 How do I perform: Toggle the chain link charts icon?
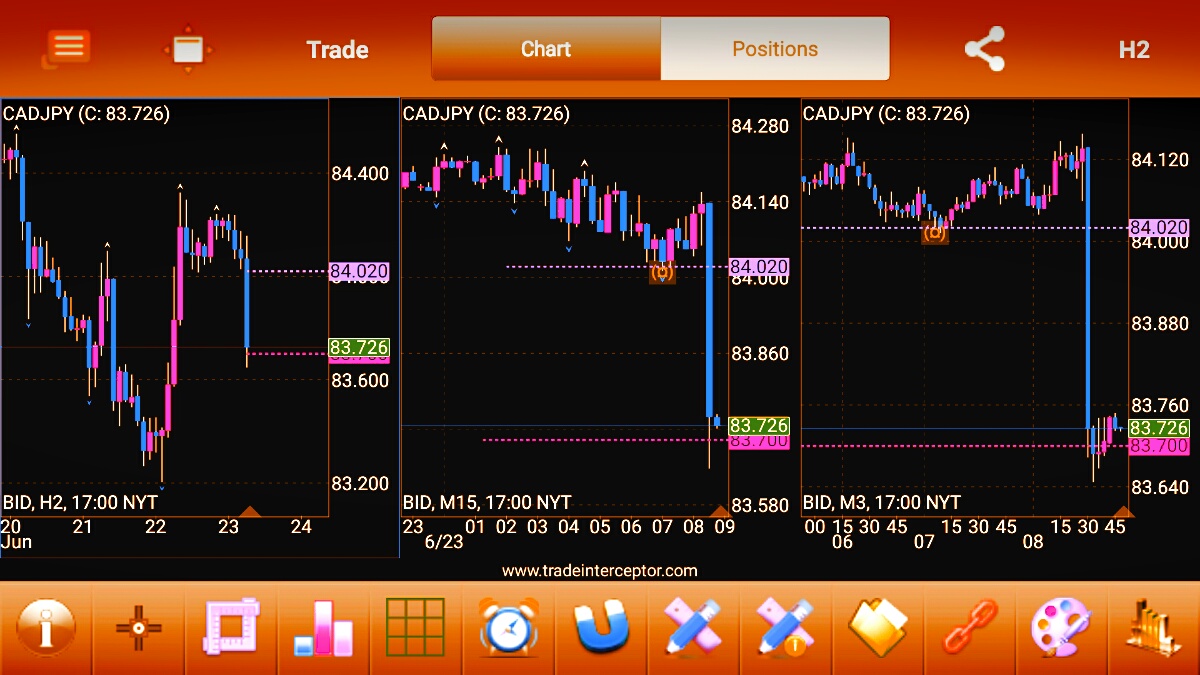coord(970,629)
